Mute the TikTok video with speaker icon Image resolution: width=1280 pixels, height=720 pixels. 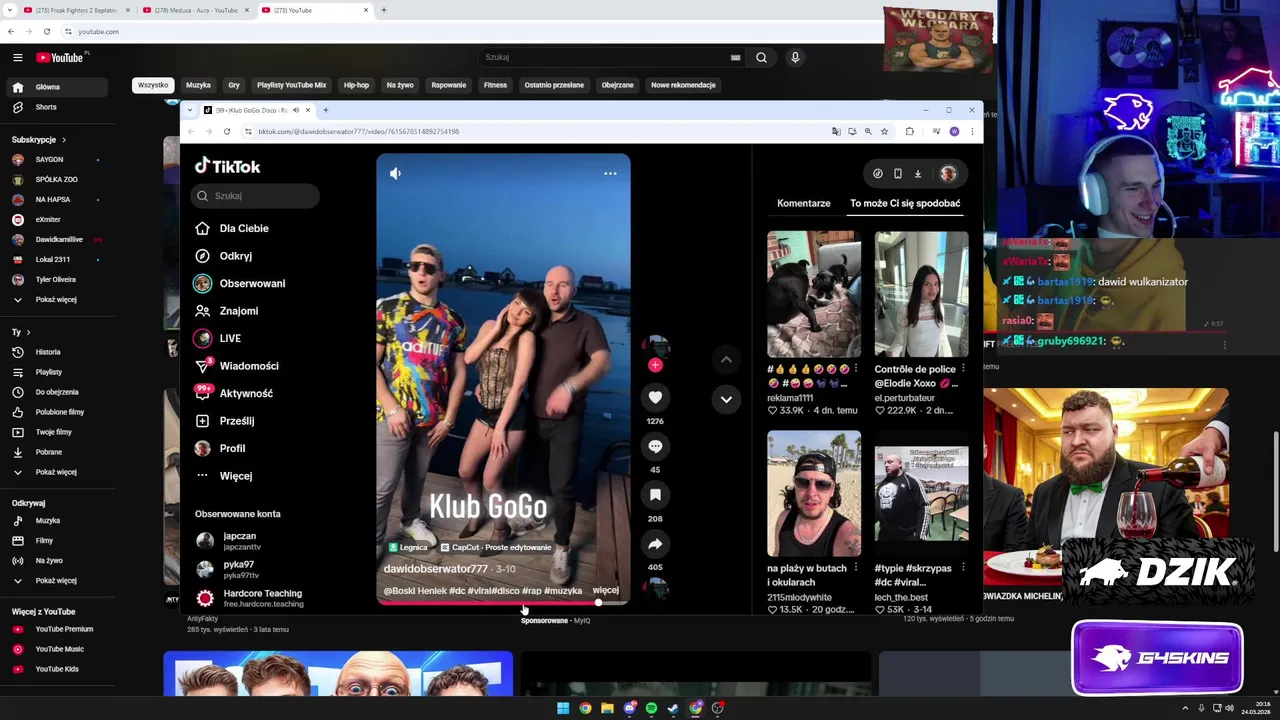(395, 174)
